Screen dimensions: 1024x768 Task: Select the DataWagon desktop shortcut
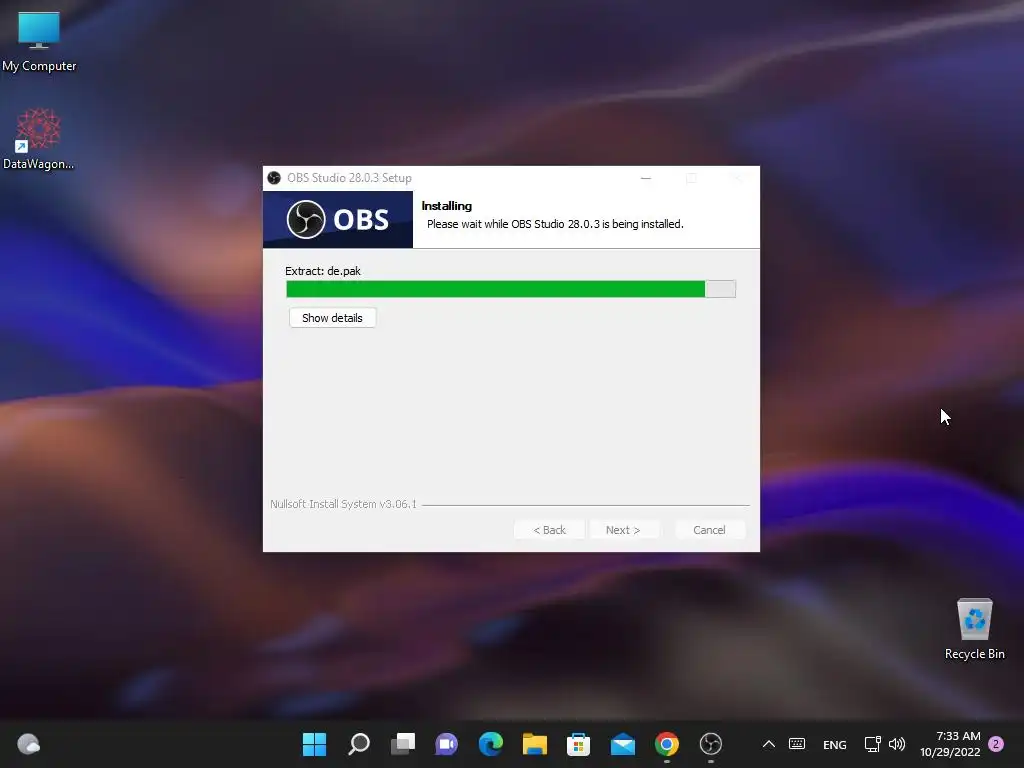click(39, 139)
